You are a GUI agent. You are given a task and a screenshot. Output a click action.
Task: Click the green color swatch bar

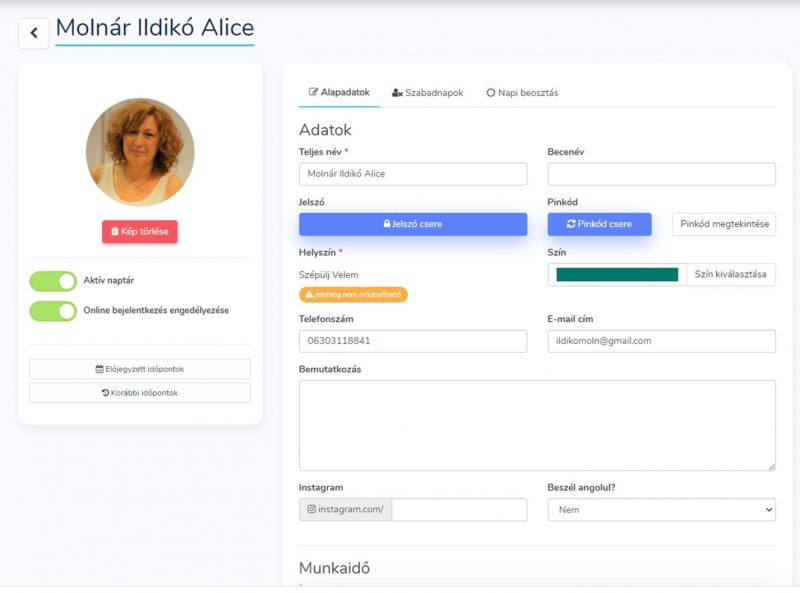(x=617, y=274)
